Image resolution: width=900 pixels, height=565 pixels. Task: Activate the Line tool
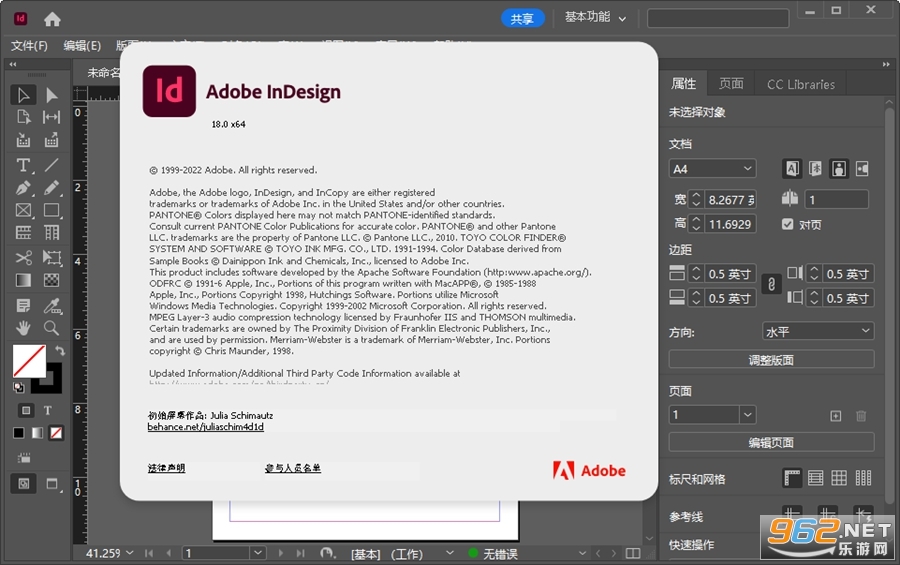[52, 165]
